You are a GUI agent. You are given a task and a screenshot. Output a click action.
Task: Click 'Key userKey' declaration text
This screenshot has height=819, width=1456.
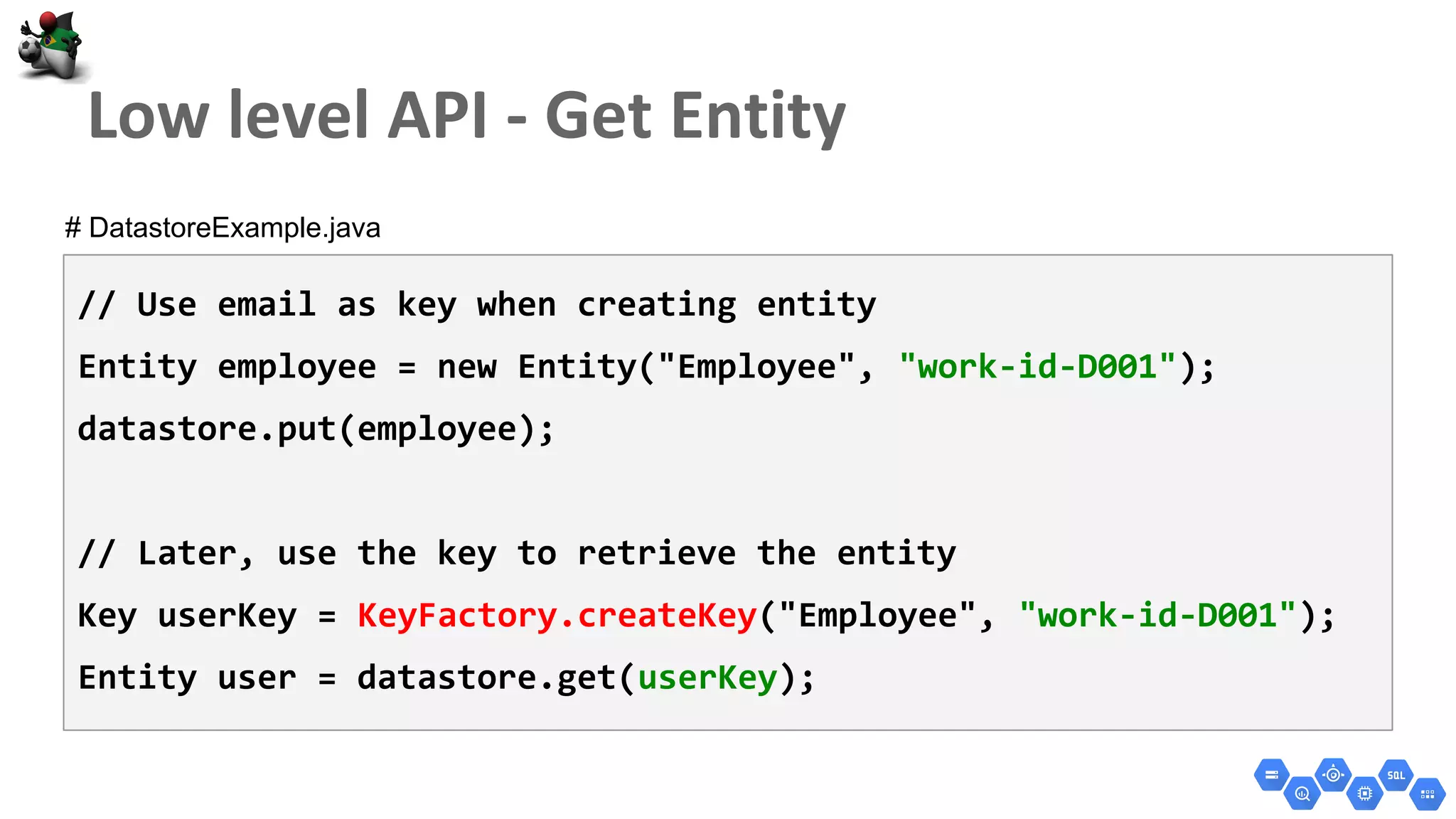[x=188, y=616]
